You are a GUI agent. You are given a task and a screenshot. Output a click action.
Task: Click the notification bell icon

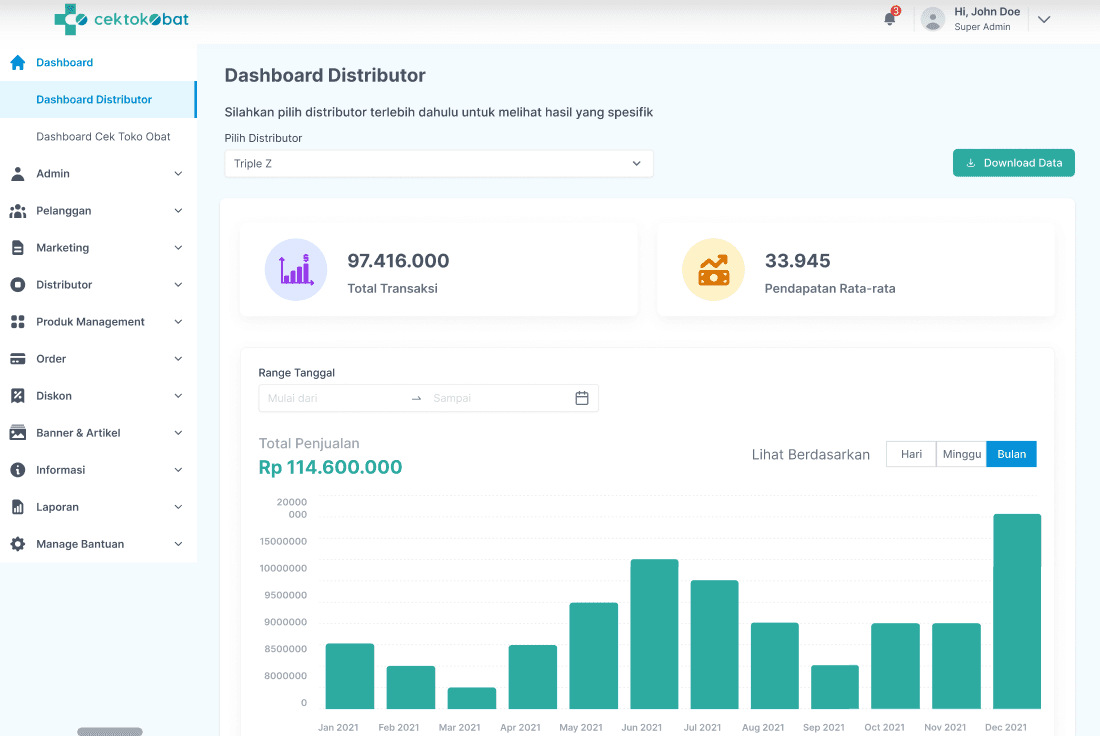point(889,19)
